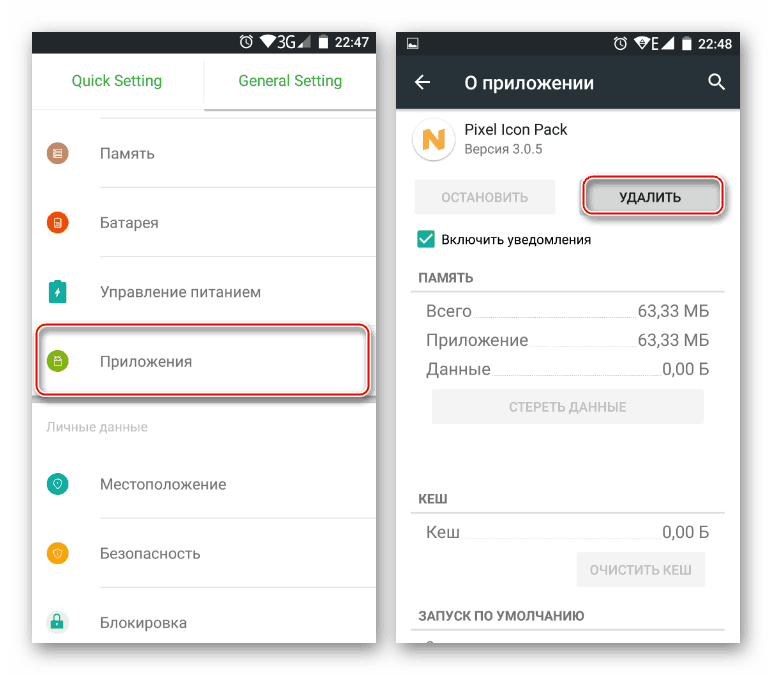Select the Приложение 63,33 МБ row

point(567,340)
